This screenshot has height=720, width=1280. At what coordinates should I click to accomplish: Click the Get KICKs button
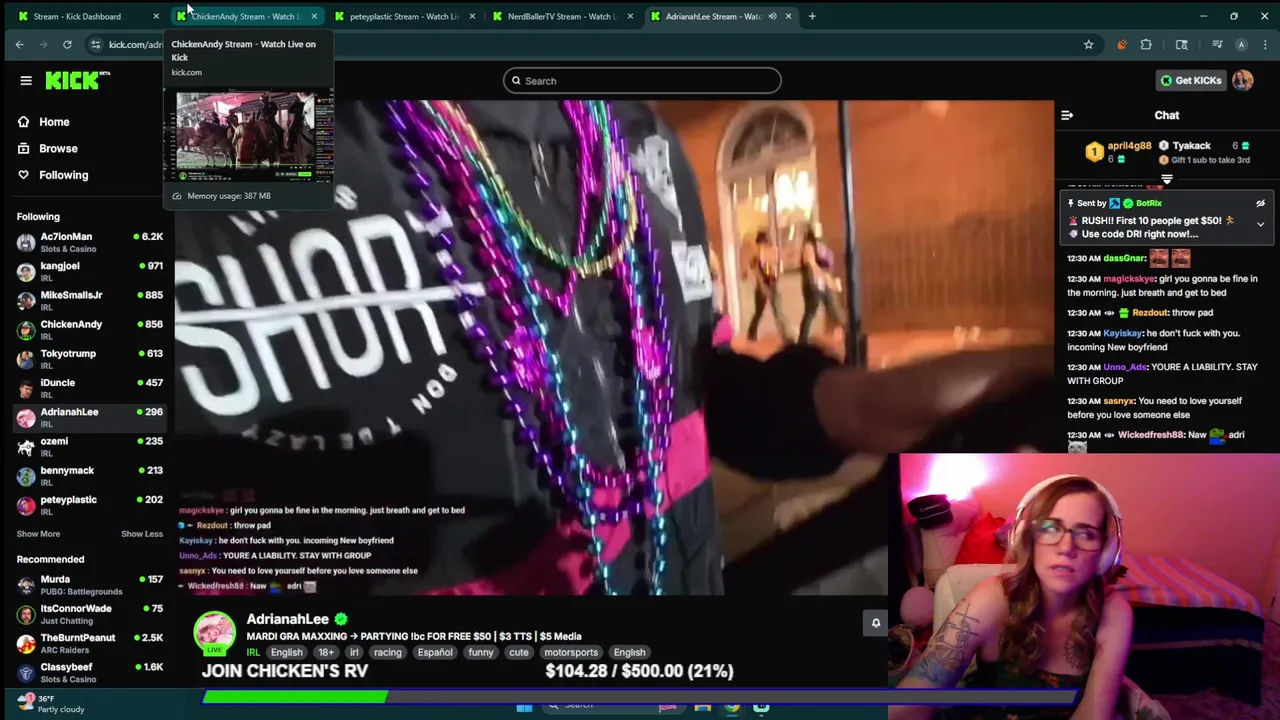pos(1190,81)
